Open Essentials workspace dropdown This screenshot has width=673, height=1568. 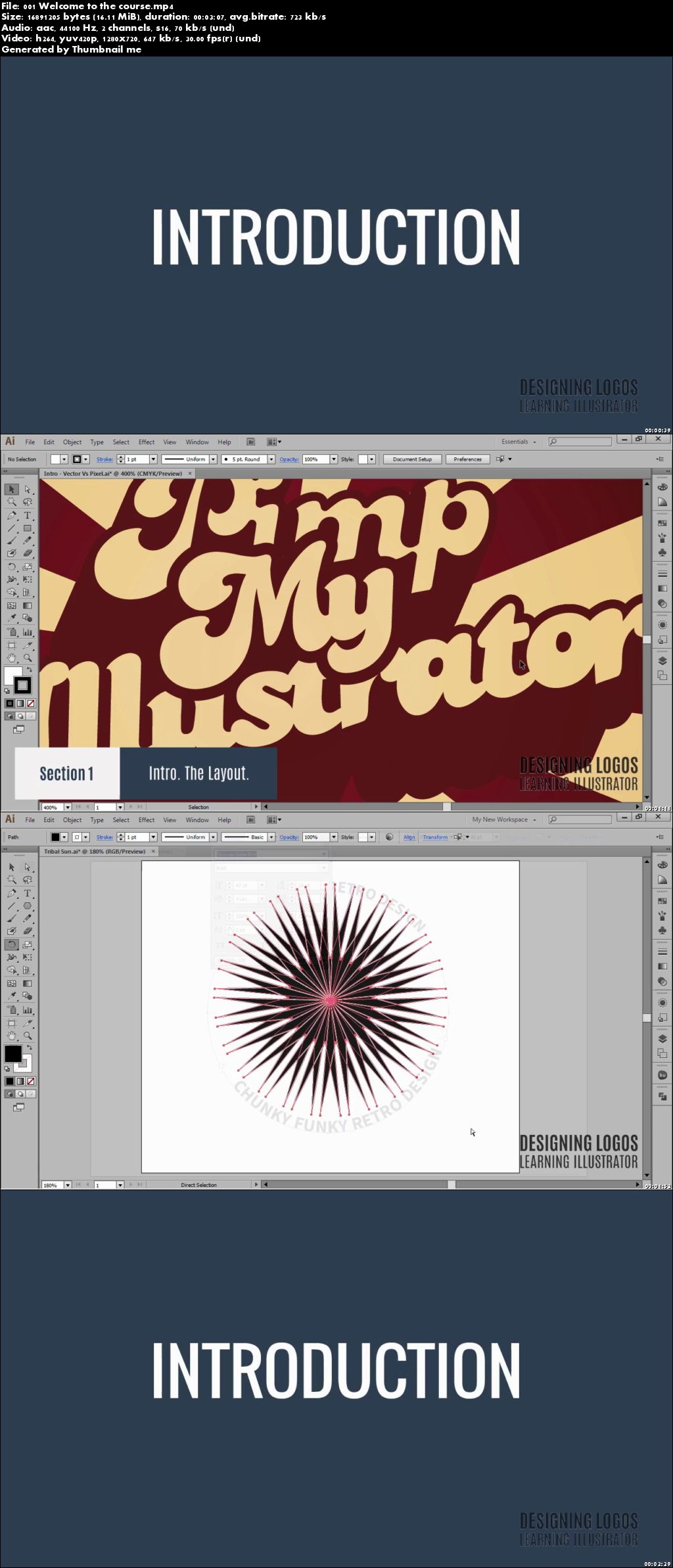(519, 442)
